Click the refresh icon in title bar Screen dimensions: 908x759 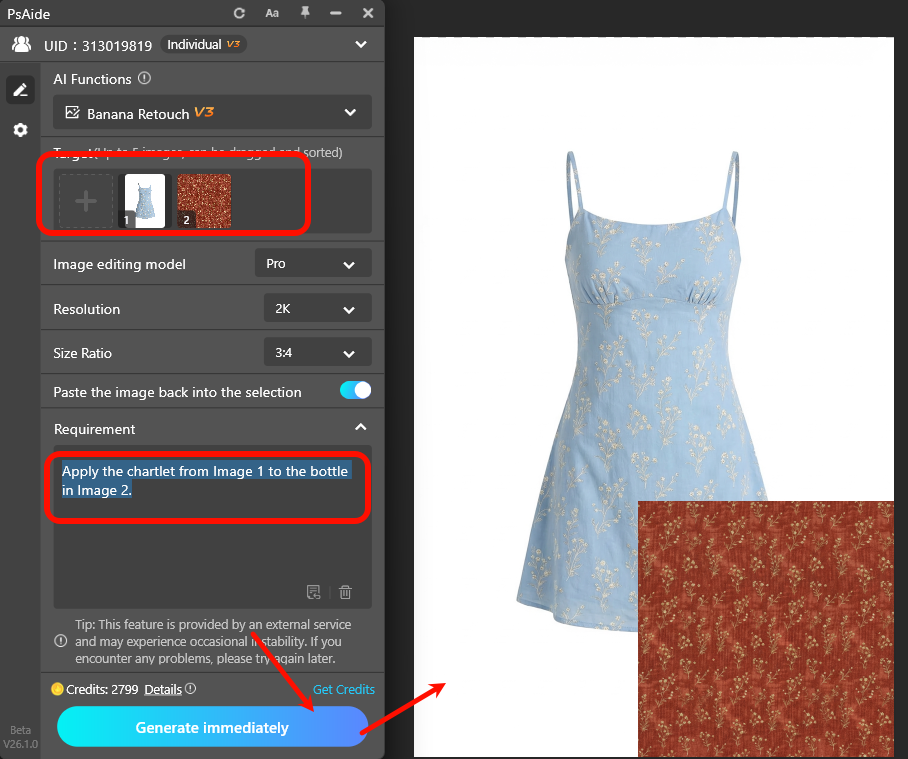(x=239, y=13)
